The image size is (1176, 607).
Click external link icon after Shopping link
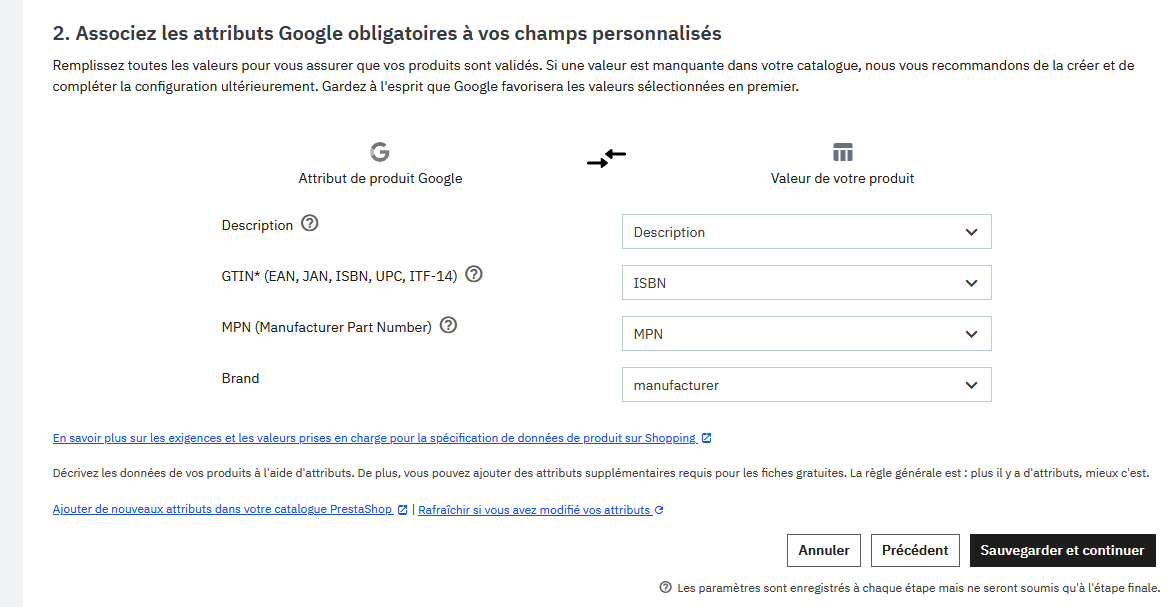pos(707,438)
